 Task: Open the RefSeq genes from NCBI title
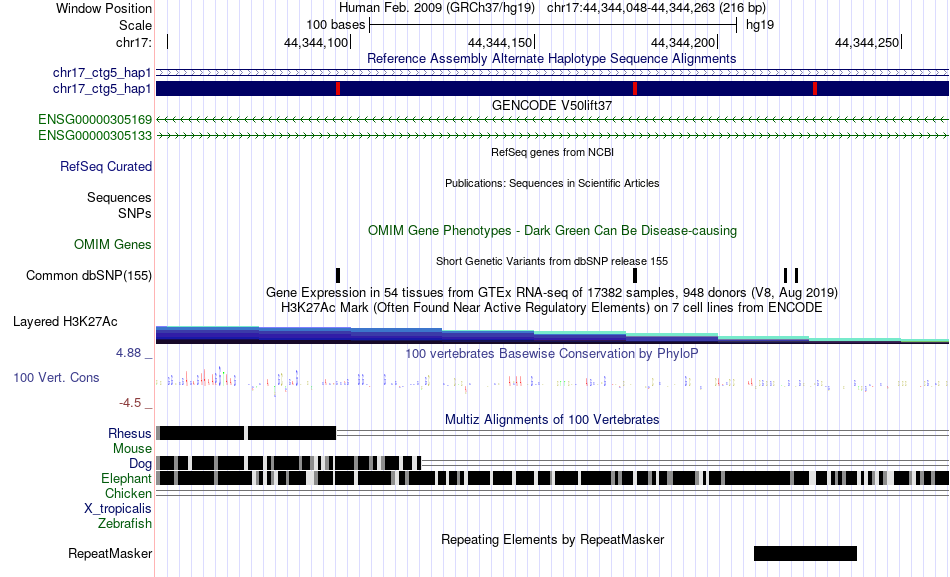552,152
